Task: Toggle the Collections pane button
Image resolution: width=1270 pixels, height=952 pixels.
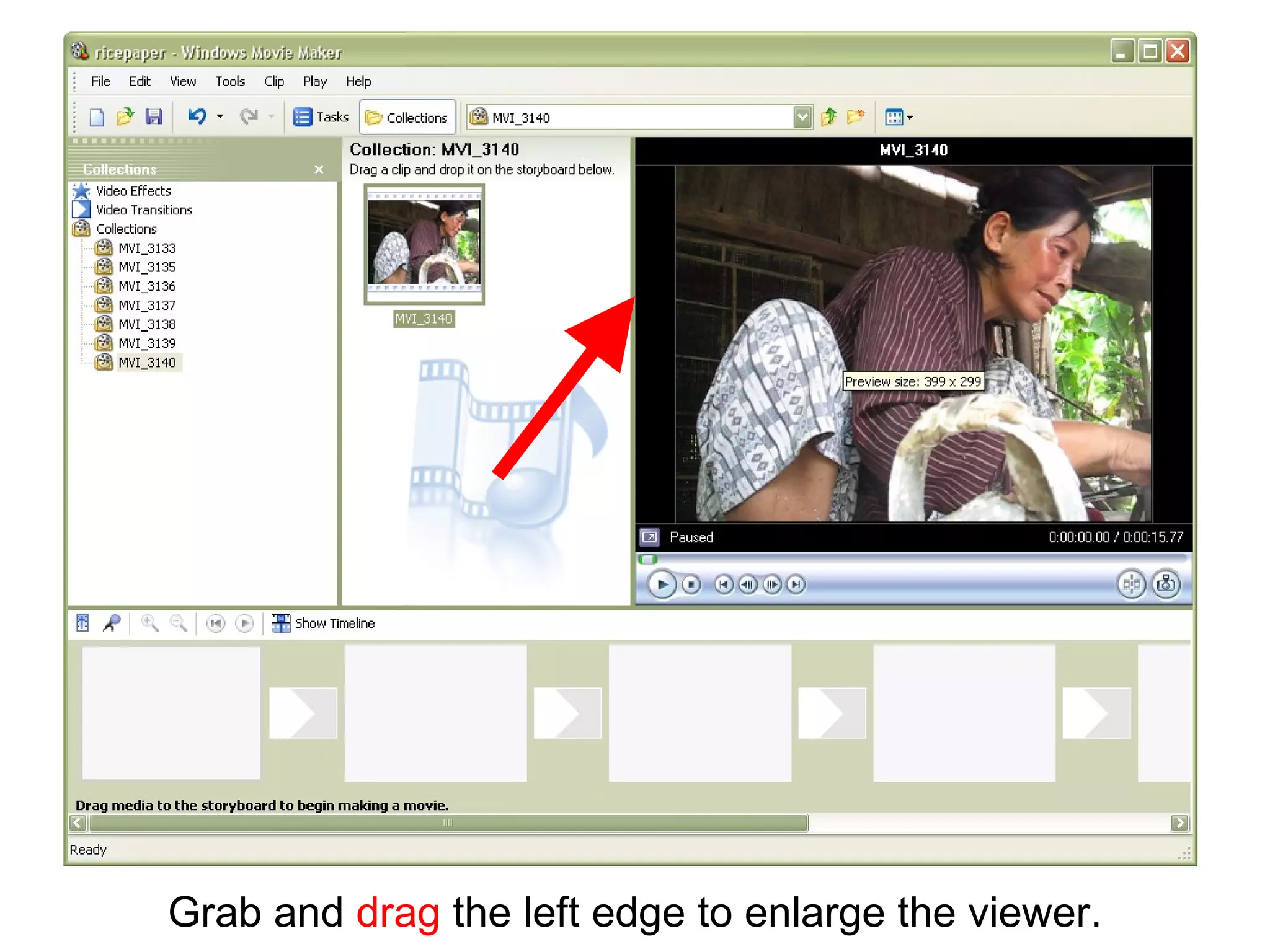Action: [407, 117]
